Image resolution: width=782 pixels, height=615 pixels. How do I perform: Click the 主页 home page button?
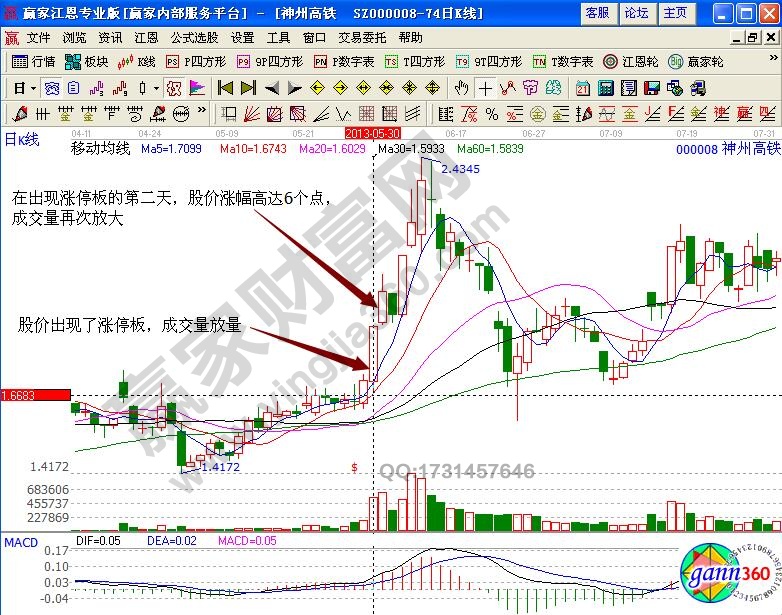click(676, 13)
